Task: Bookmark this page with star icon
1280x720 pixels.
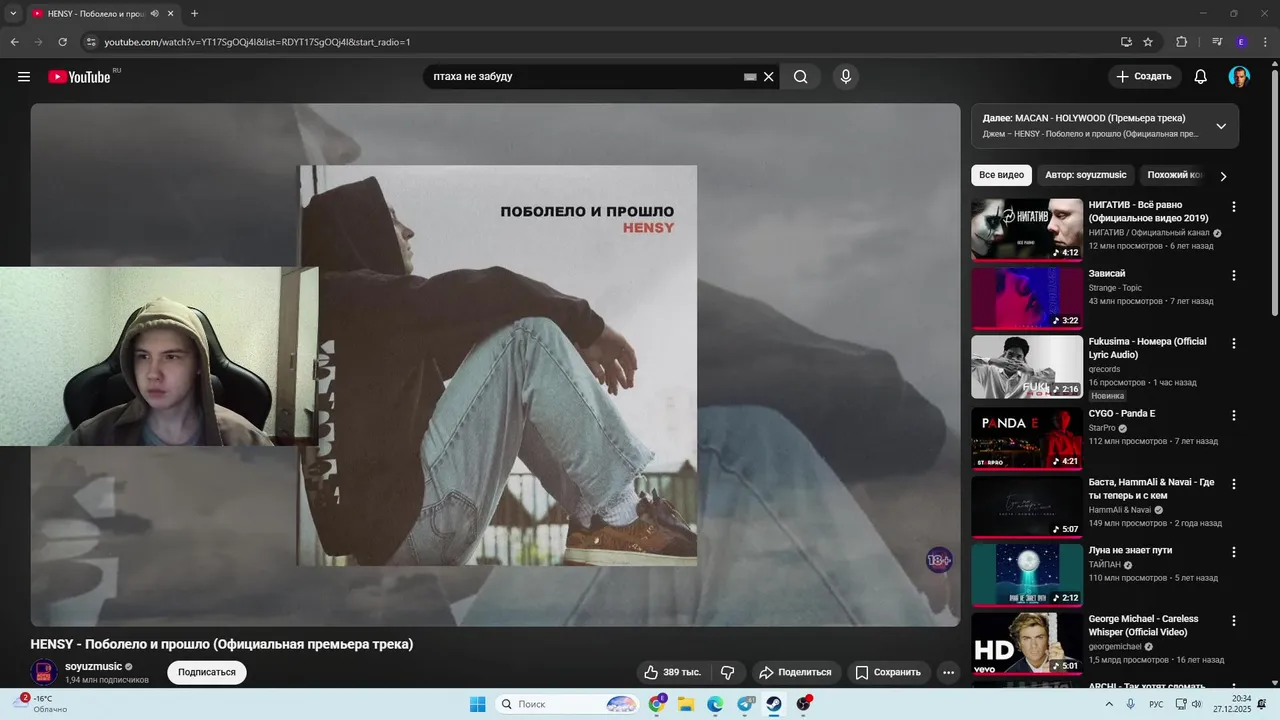Action: pos(1148,42)
